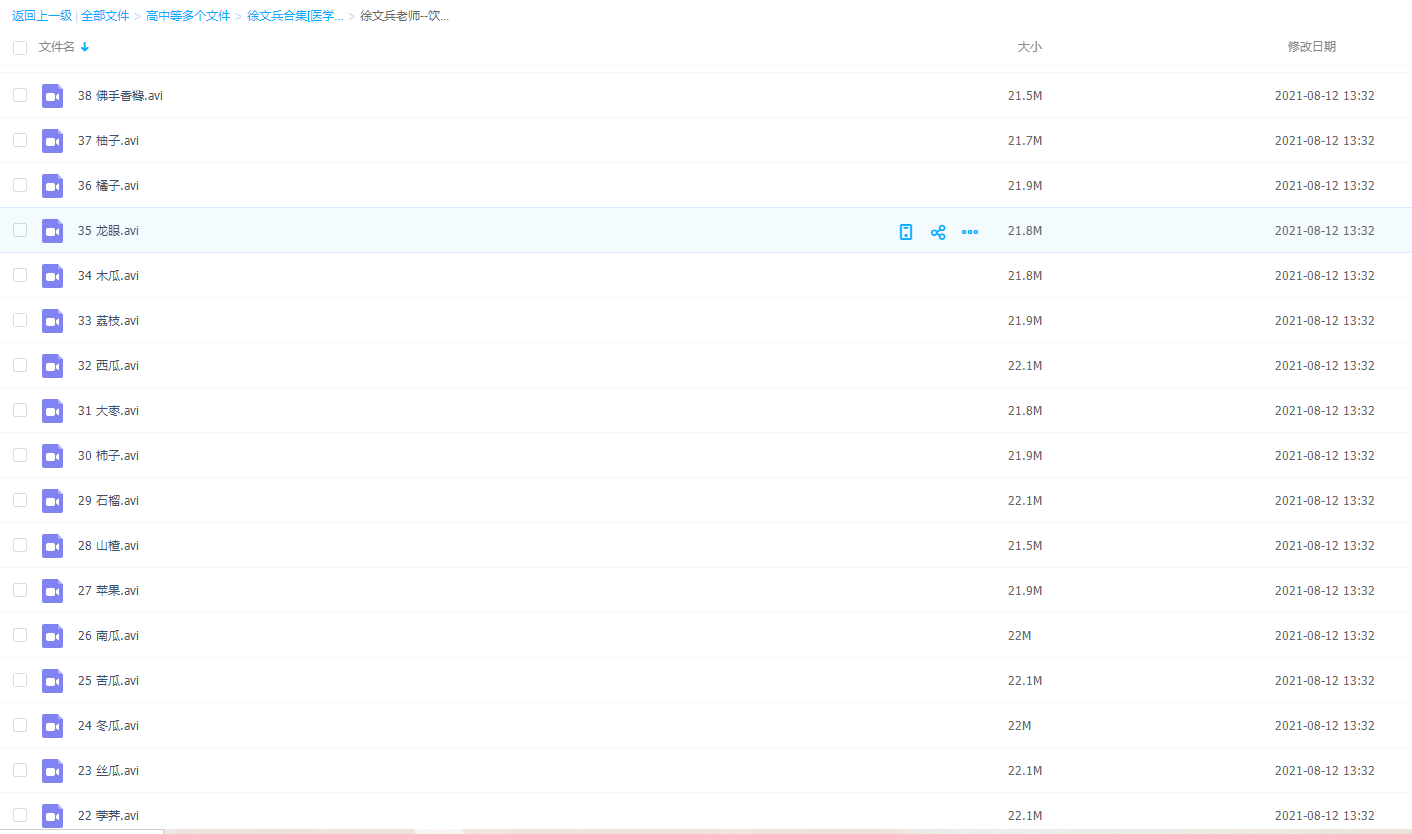
Task: Open the more options menu for 35 龙眼.avi
Action: 970,232
